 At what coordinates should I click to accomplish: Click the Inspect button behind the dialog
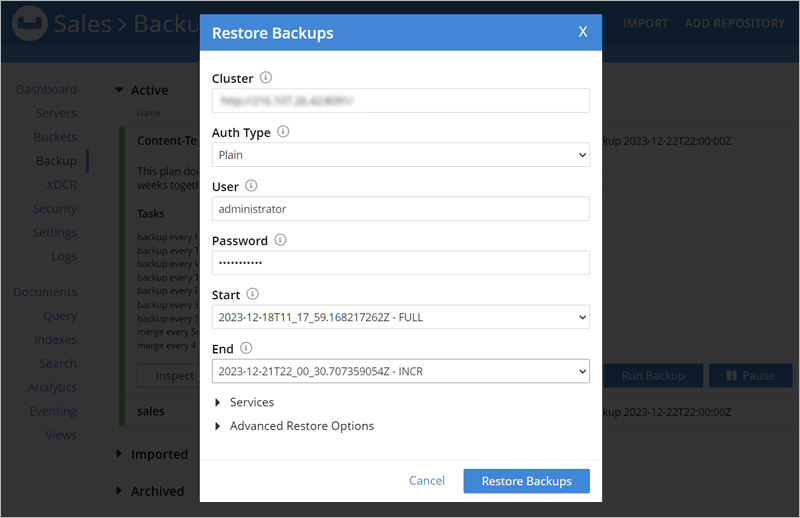[x=169, y=376]
